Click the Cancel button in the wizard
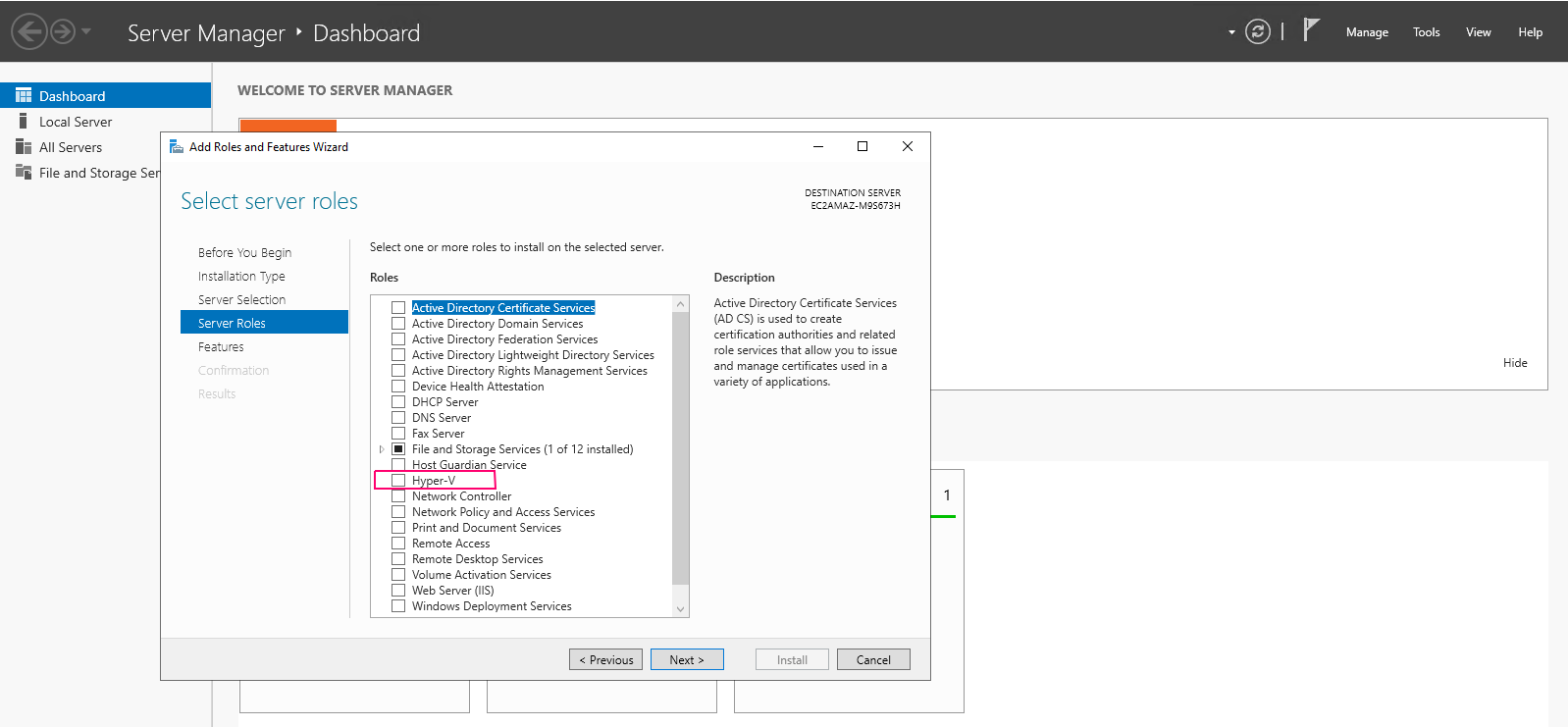 873,659
